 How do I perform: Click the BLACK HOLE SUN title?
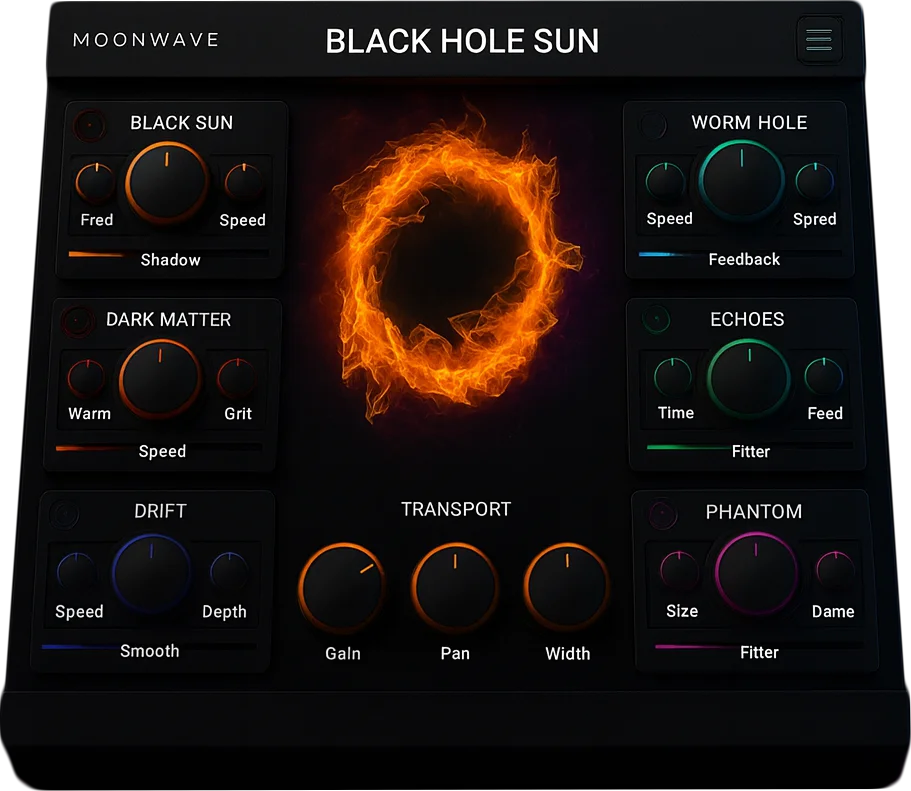(x=461, y=41)
